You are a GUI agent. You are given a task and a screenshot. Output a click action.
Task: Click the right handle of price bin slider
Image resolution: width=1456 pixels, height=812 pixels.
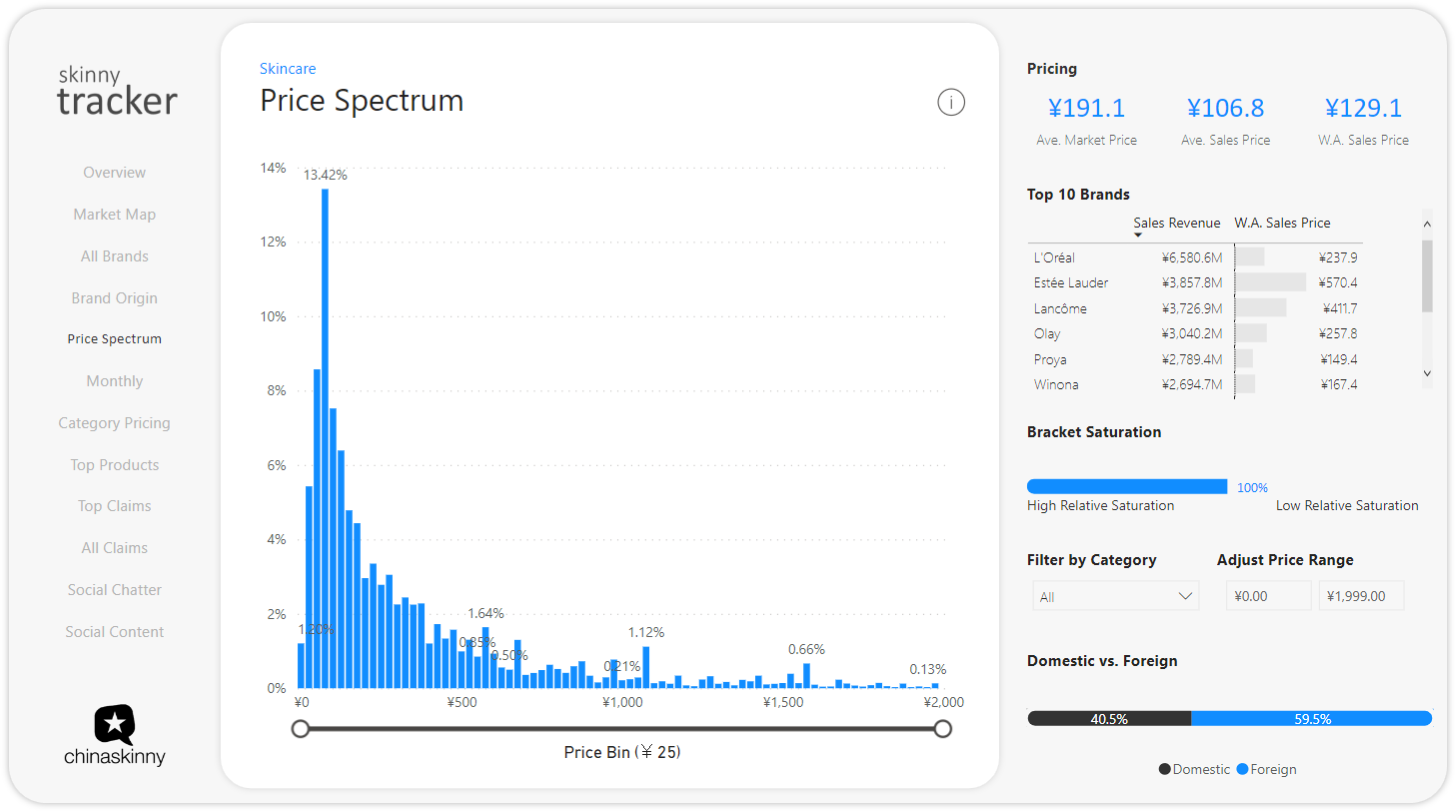(x=942, y=729)
